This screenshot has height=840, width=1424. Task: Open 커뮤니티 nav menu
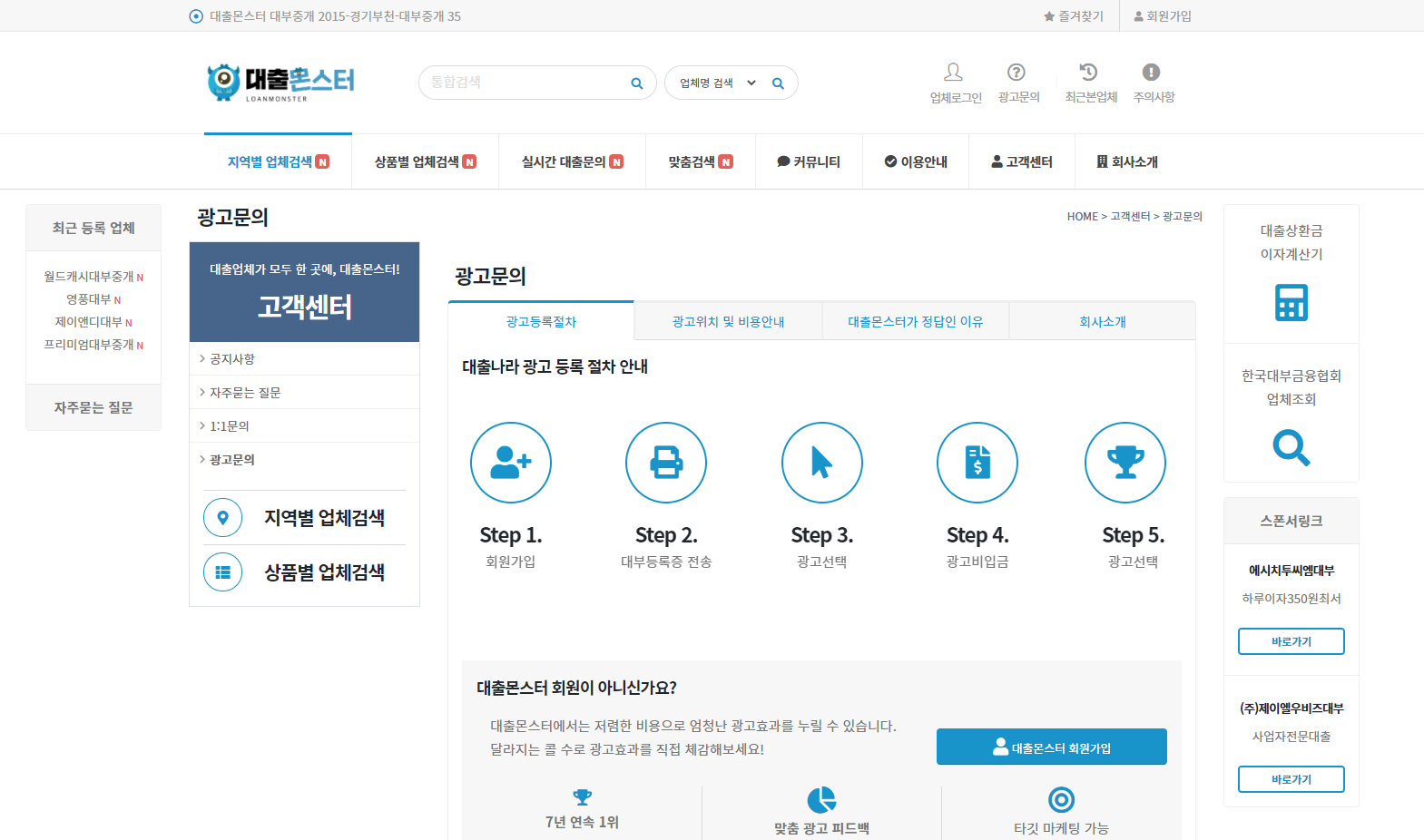point(809,161)
